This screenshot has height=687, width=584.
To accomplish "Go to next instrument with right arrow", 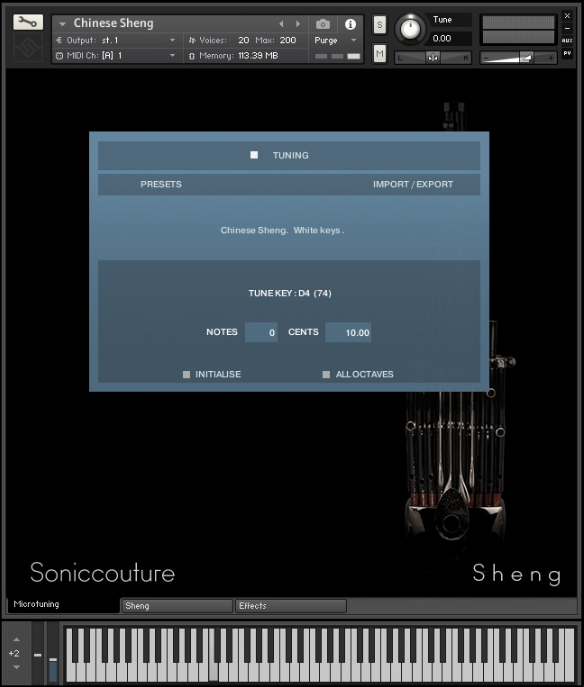I will click(x=298, y=24).
